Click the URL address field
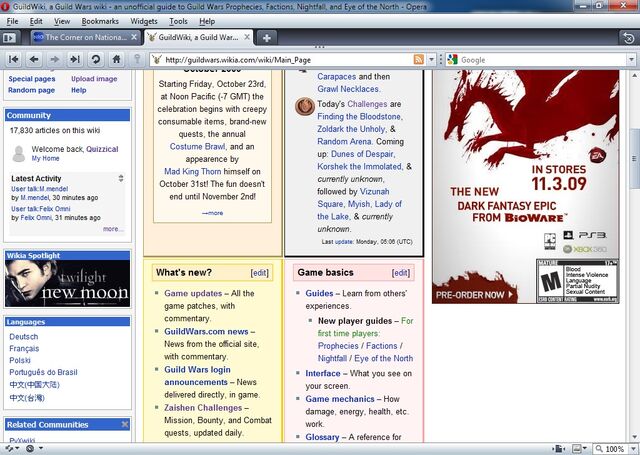Screen dimensions: 640x455 [288, 60]
